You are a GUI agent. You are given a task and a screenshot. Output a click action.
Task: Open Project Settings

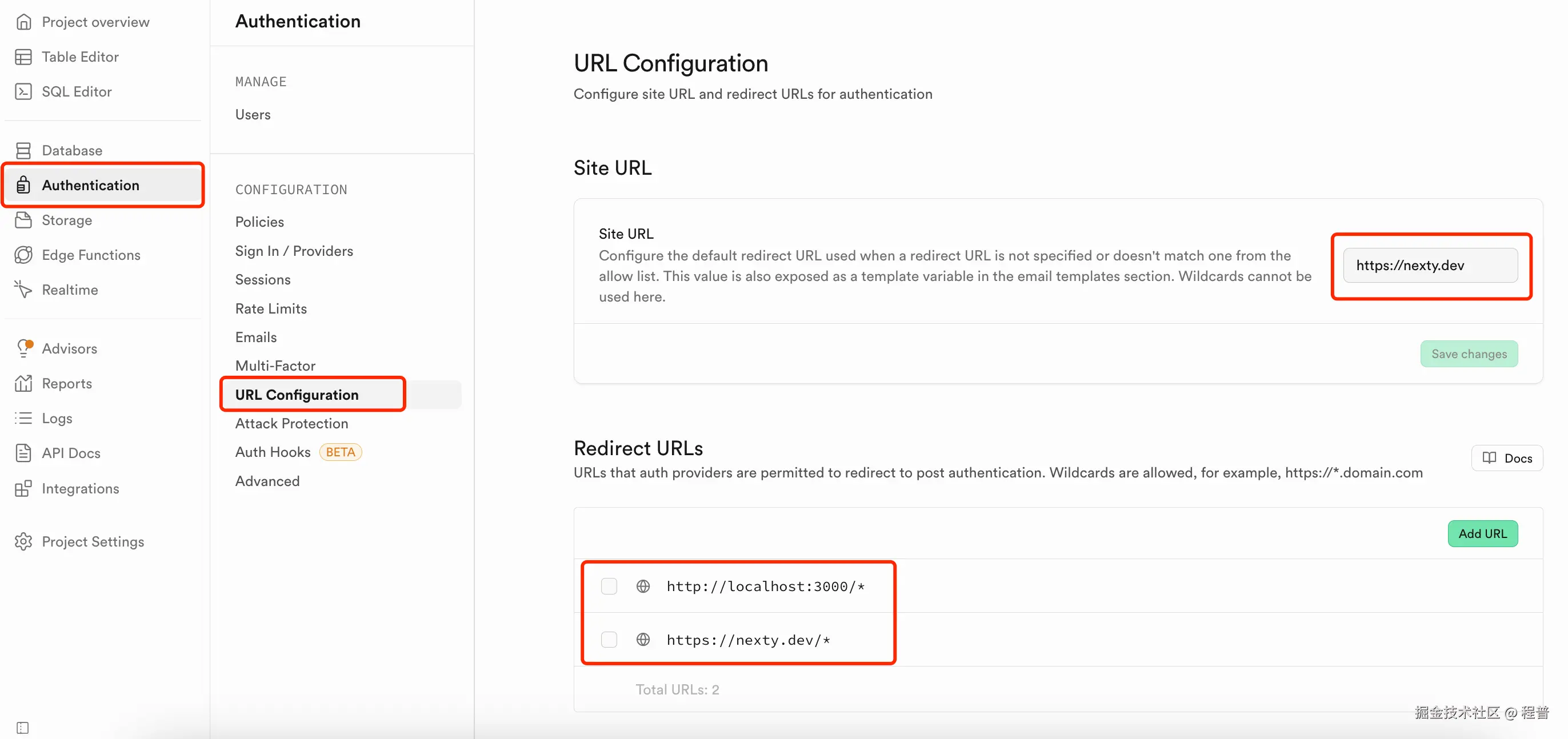(93, 541)
